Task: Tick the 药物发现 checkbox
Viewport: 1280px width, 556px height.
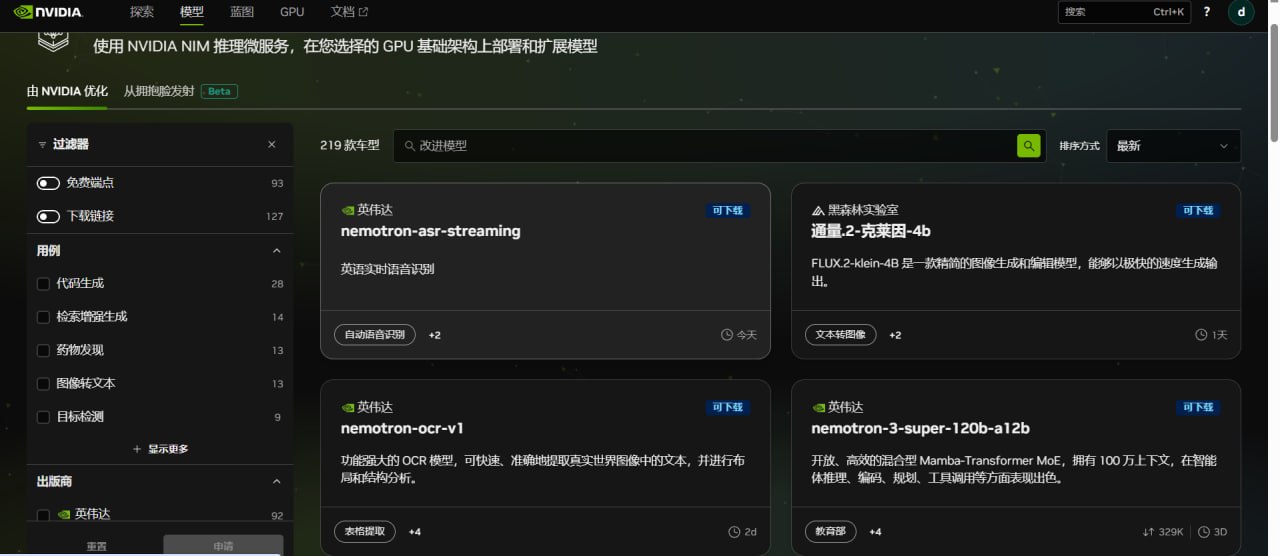Action: click(x=43, y=351)
